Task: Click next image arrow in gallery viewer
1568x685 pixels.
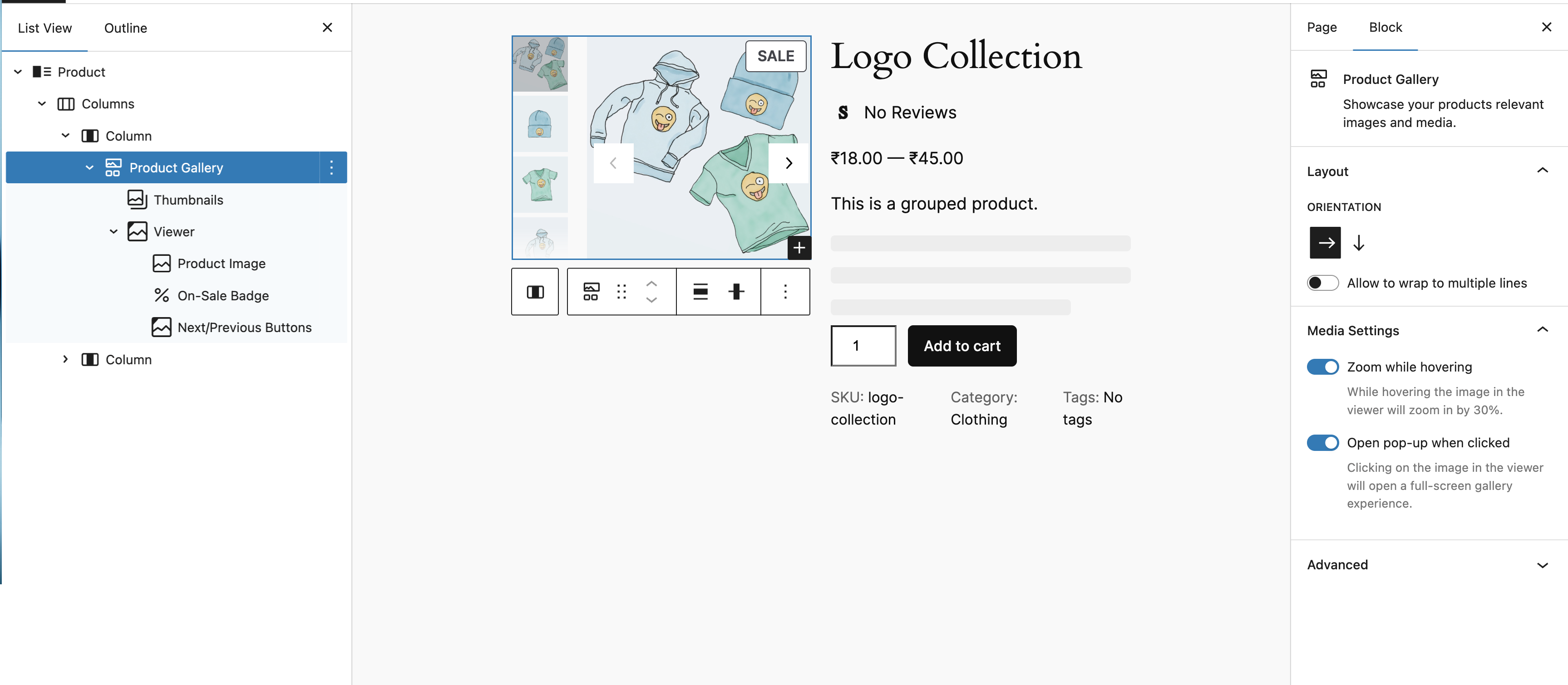Action: (x=788, y=163)
